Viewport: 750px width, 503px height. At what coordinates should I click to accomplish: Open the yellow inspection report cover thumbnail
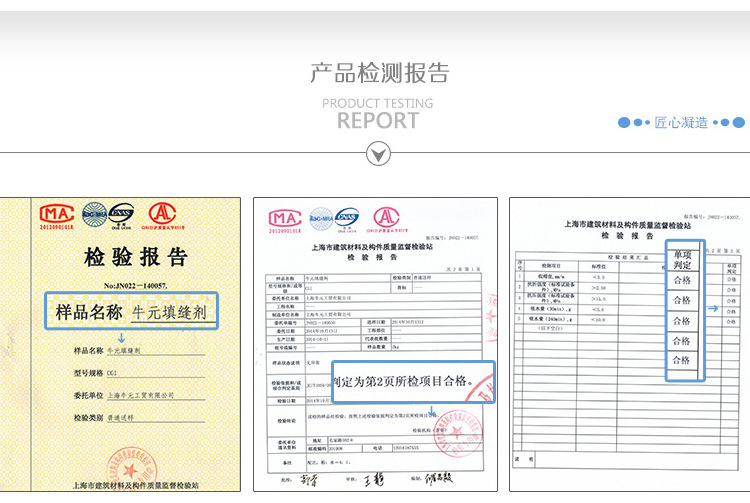tap(120, 344)
